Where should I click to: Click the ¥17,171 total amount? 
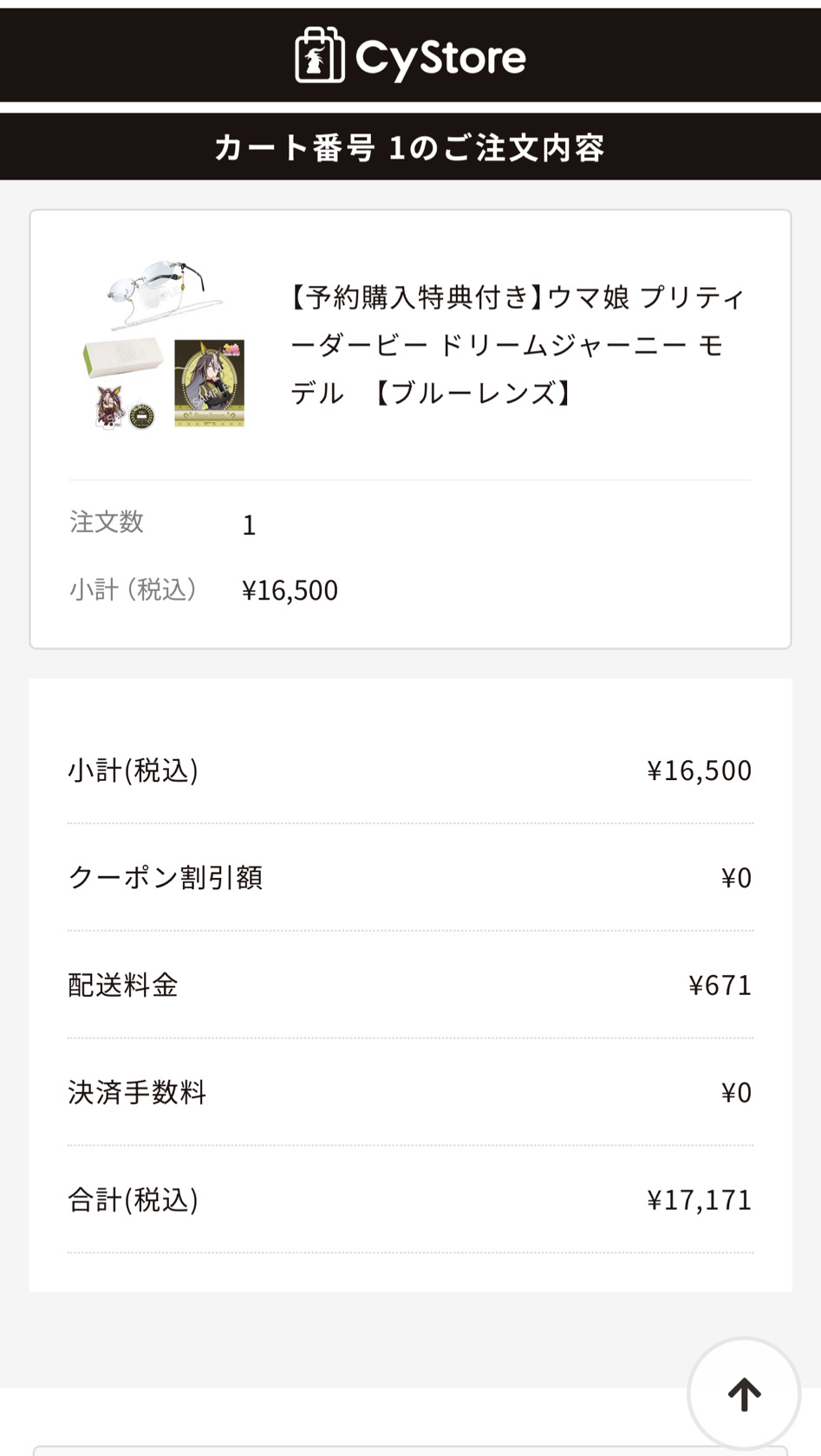699,1199
